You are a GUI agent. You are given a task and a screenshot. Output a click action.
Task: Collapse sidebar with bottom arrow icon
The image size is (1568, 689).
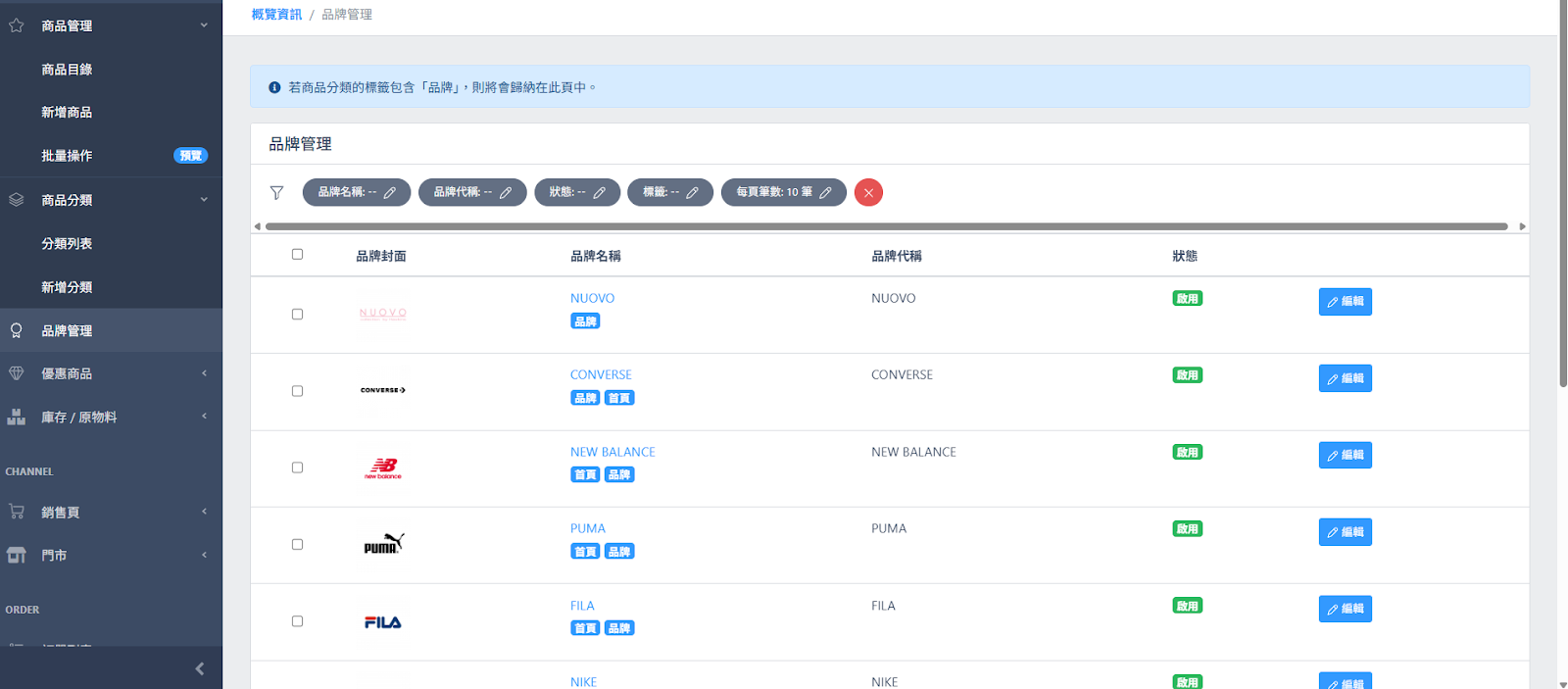(200, 668)
